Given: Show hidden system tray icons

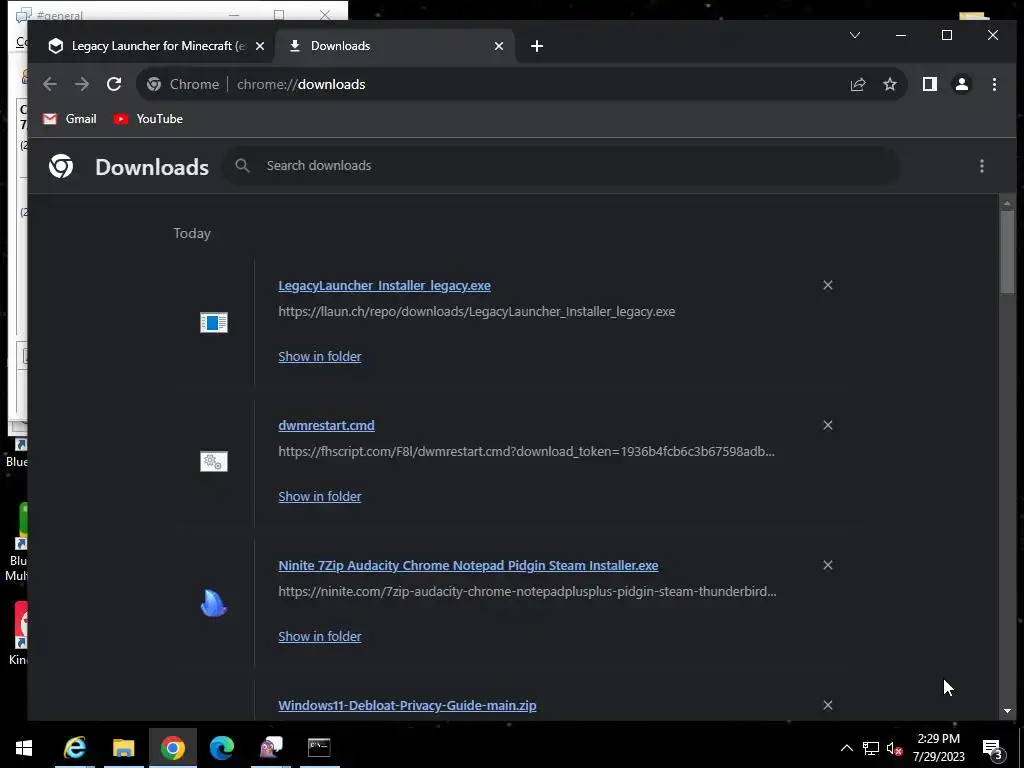Looking at the screenshot, I should (x=846, y=748).
